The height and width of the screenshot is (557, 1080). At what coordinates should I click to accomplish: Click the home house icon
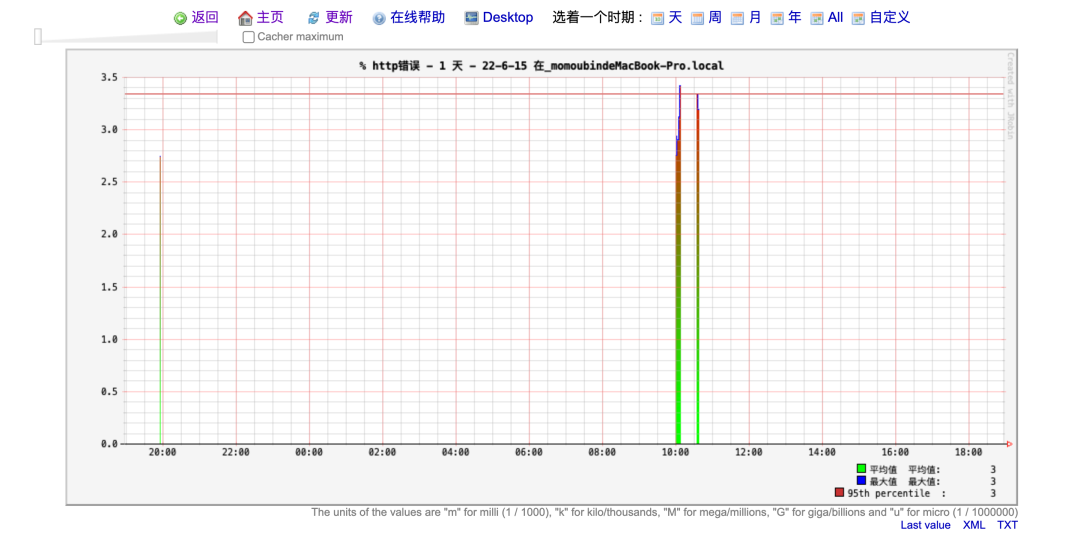click(x=245, y=18)
